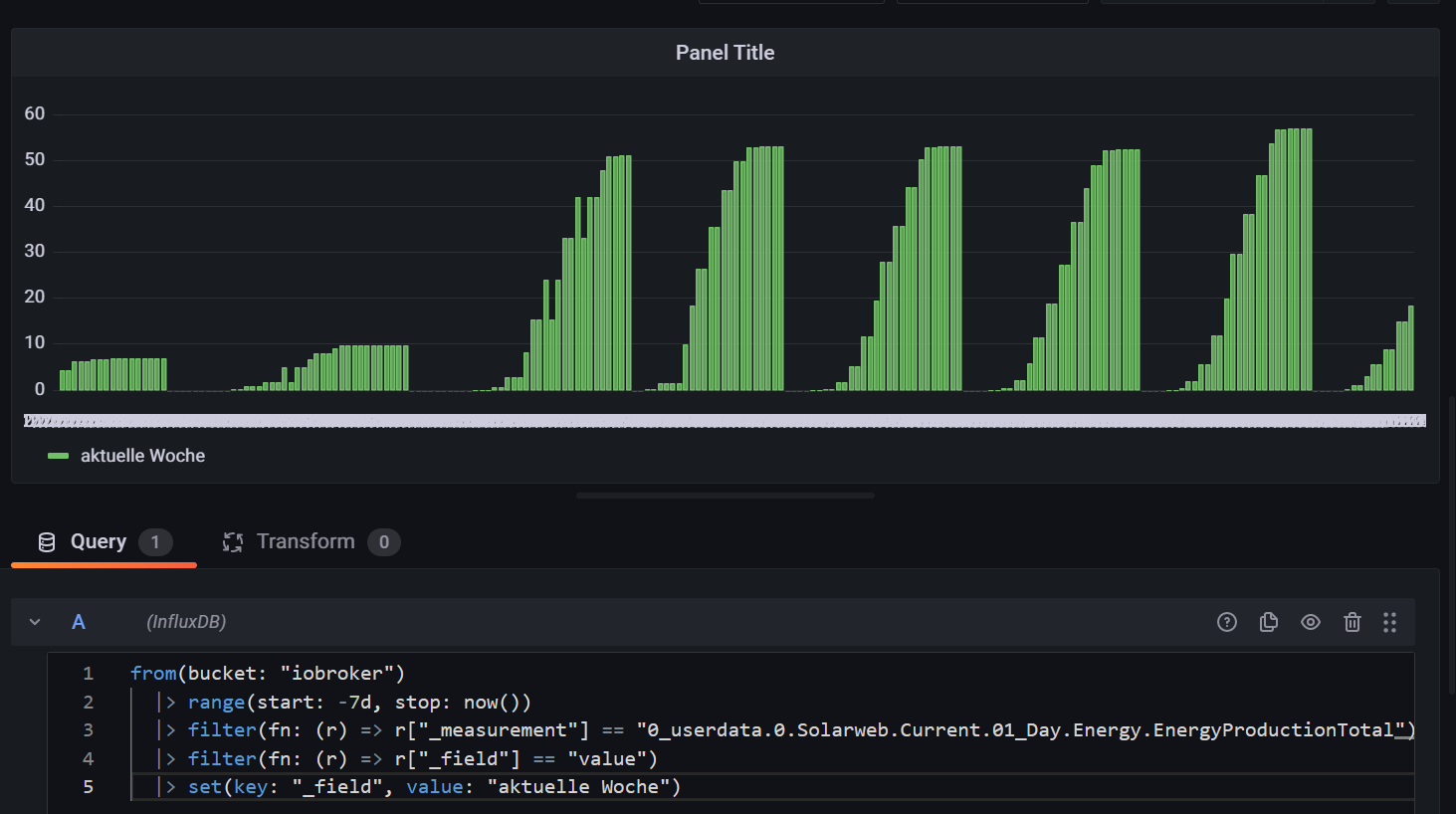The image size is (1456, 814).
Task: Toggle visibility of query A
Action: (x=1311, y=622)
